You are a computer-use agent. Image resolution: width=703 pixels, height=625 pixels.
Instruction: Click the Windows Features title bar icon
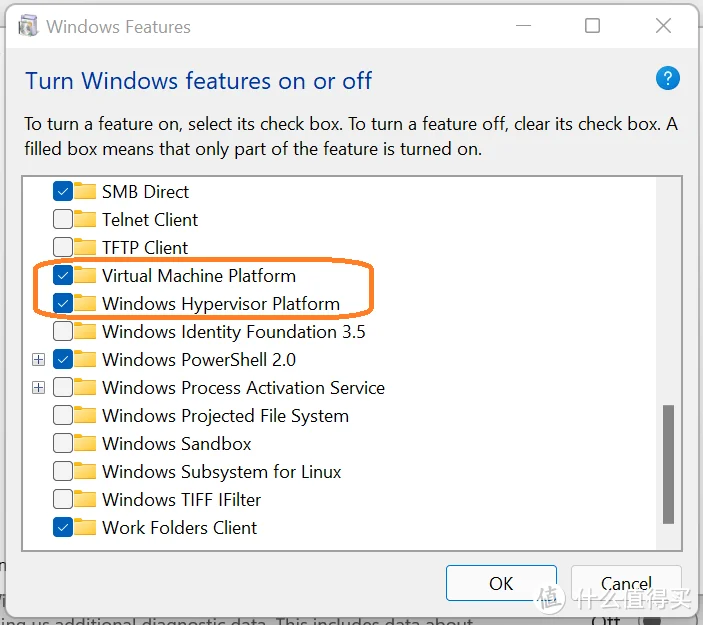click(28, 26)
